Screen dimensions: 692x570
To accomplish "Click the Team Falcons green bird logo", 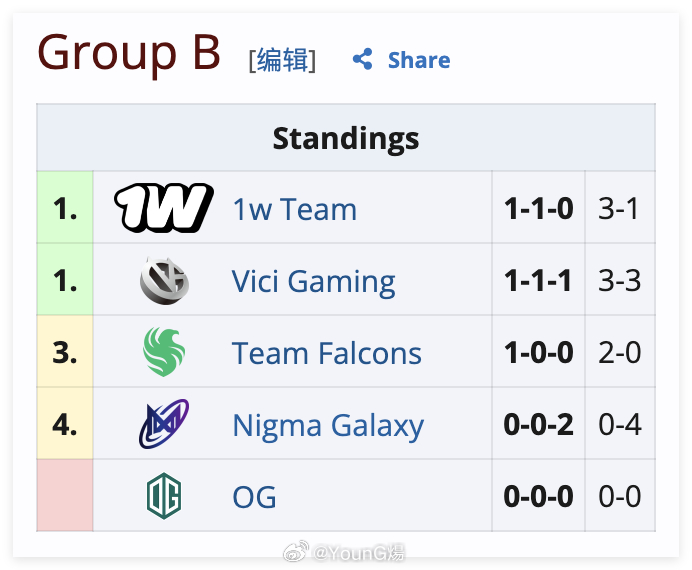I will [164, 352].
